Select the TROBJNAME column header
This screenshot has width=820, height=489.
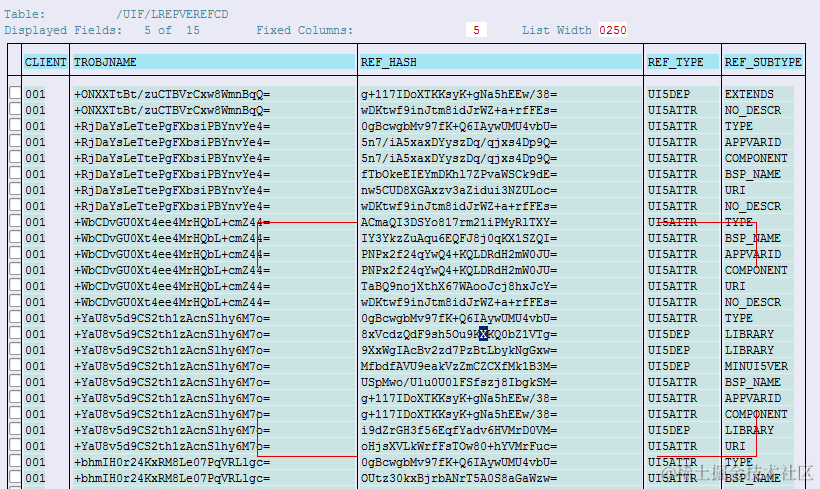(213, 62)
